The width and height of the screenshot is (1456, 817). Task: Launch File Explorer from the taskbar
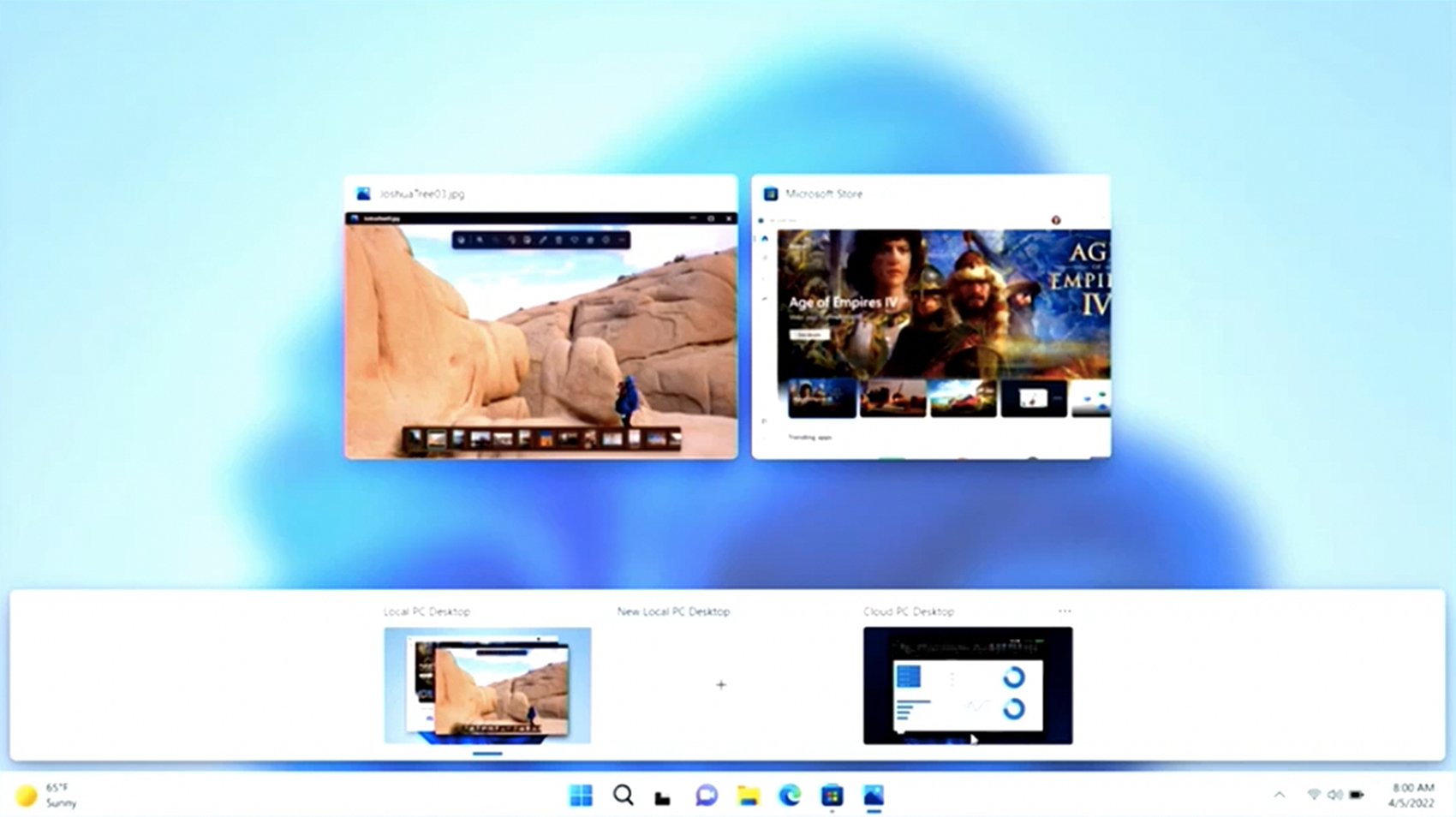[x=748, y=796]
